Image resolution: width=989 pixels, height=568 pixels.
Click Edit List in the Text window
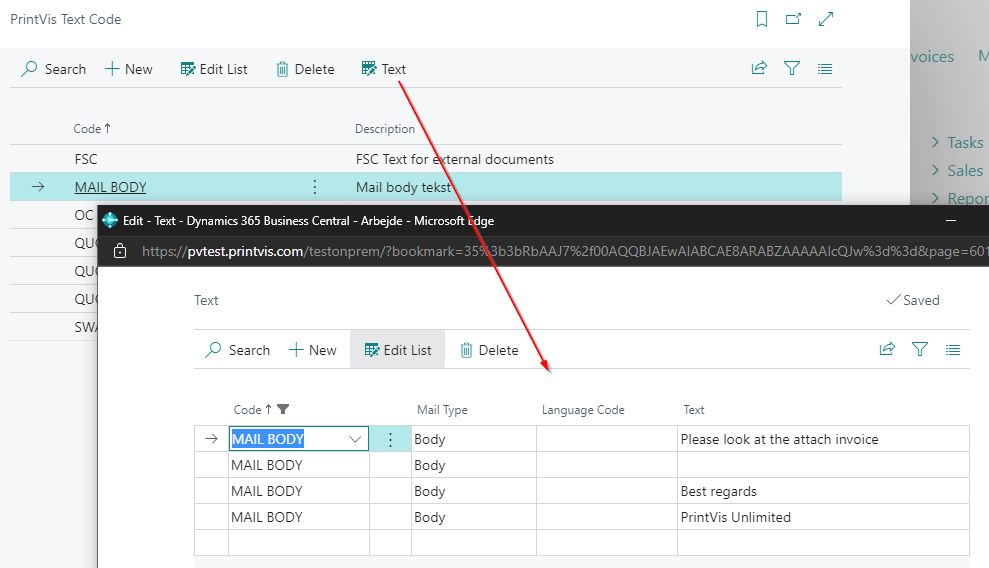[x=397, y=350]
